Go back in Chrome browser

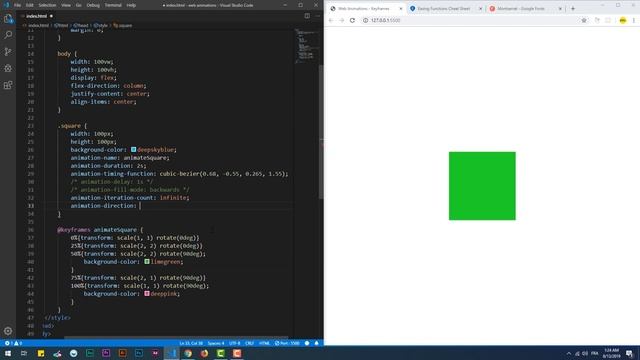(x=331, y=20)
